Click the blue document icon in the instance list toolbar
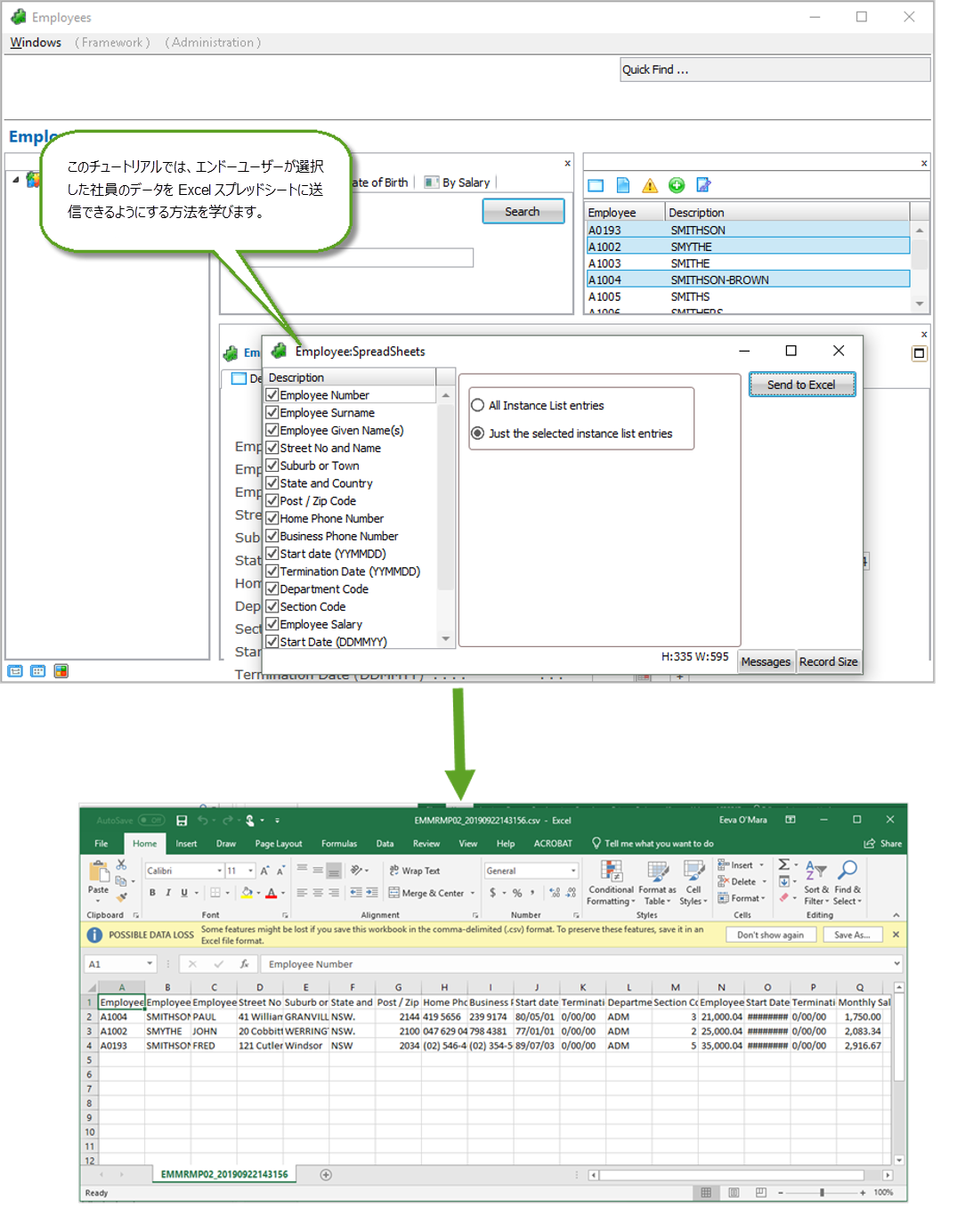The width and height of the screenshot is (957, 1232). pos(623,185)
